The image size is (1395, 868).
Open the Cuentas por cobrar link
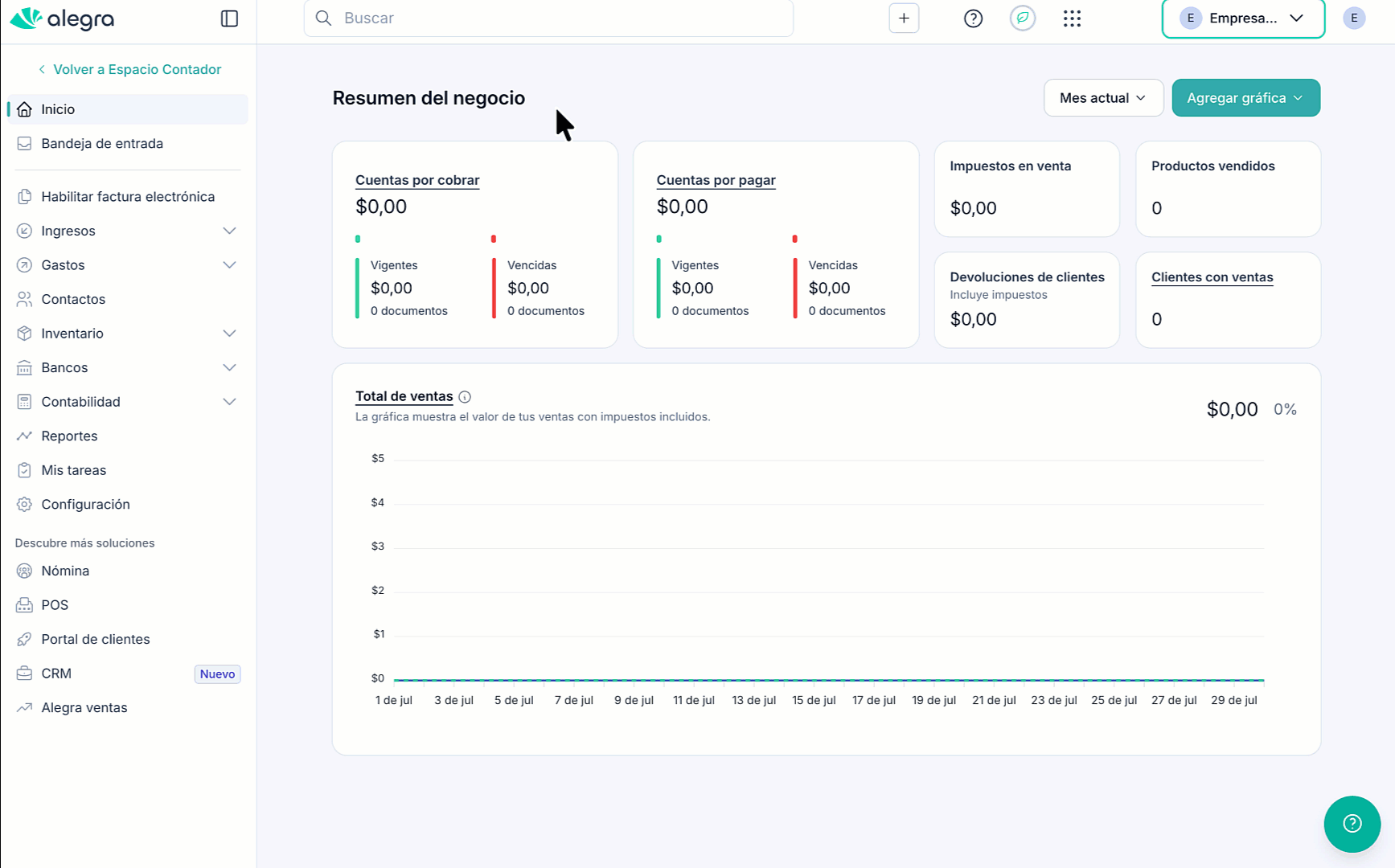[x=417, y=180]
